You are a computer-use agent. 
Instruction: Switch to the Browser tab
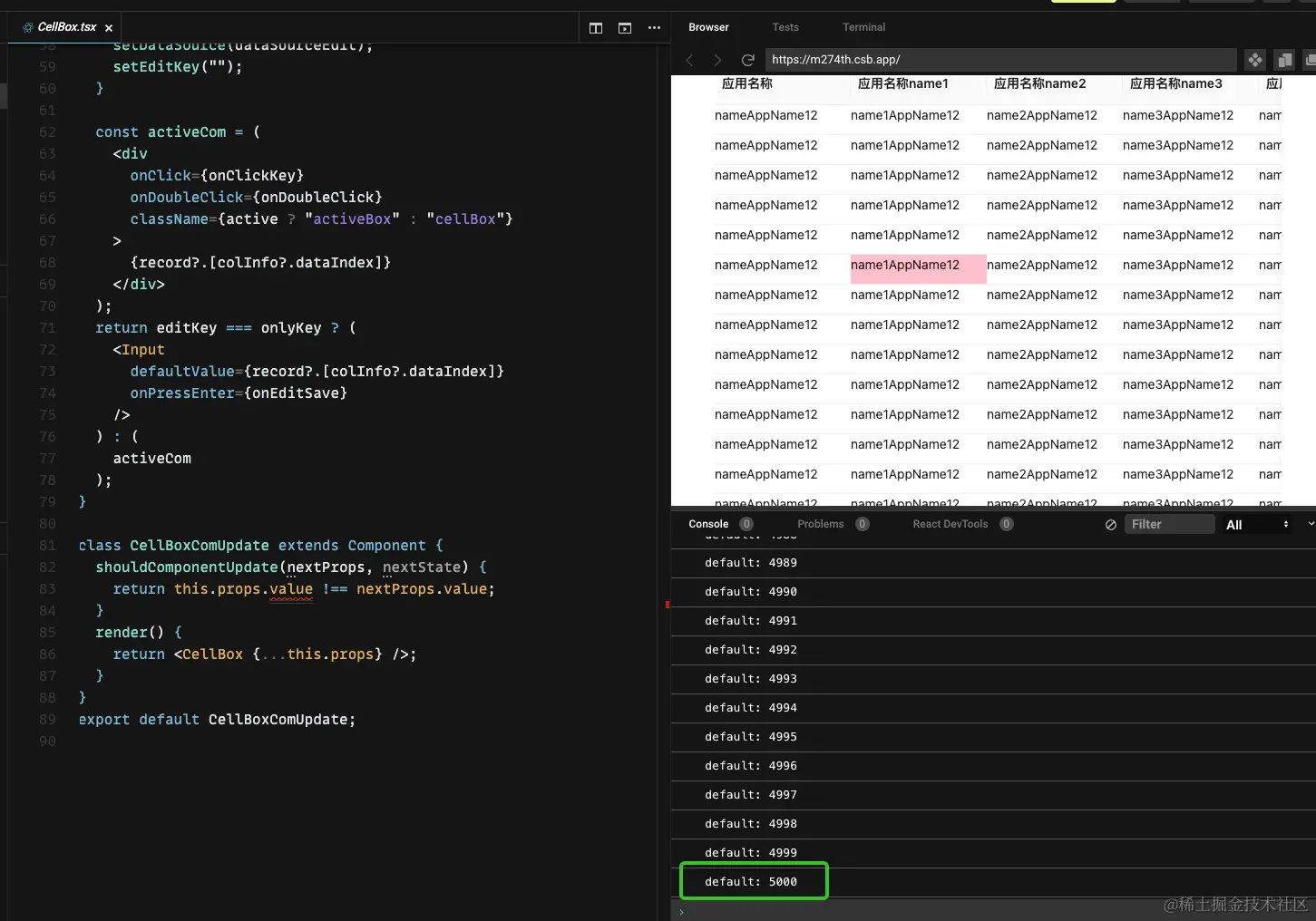point(708,27)
